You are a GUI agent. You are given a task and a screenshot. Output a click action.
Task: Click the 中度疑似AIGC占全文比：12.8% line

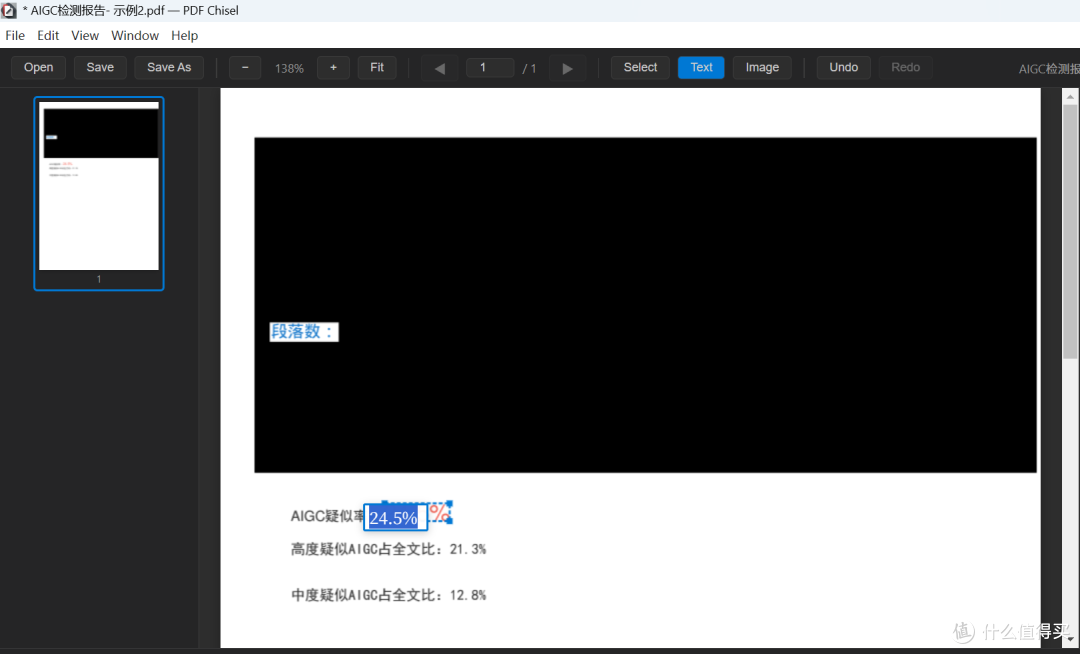click(388, 595)
